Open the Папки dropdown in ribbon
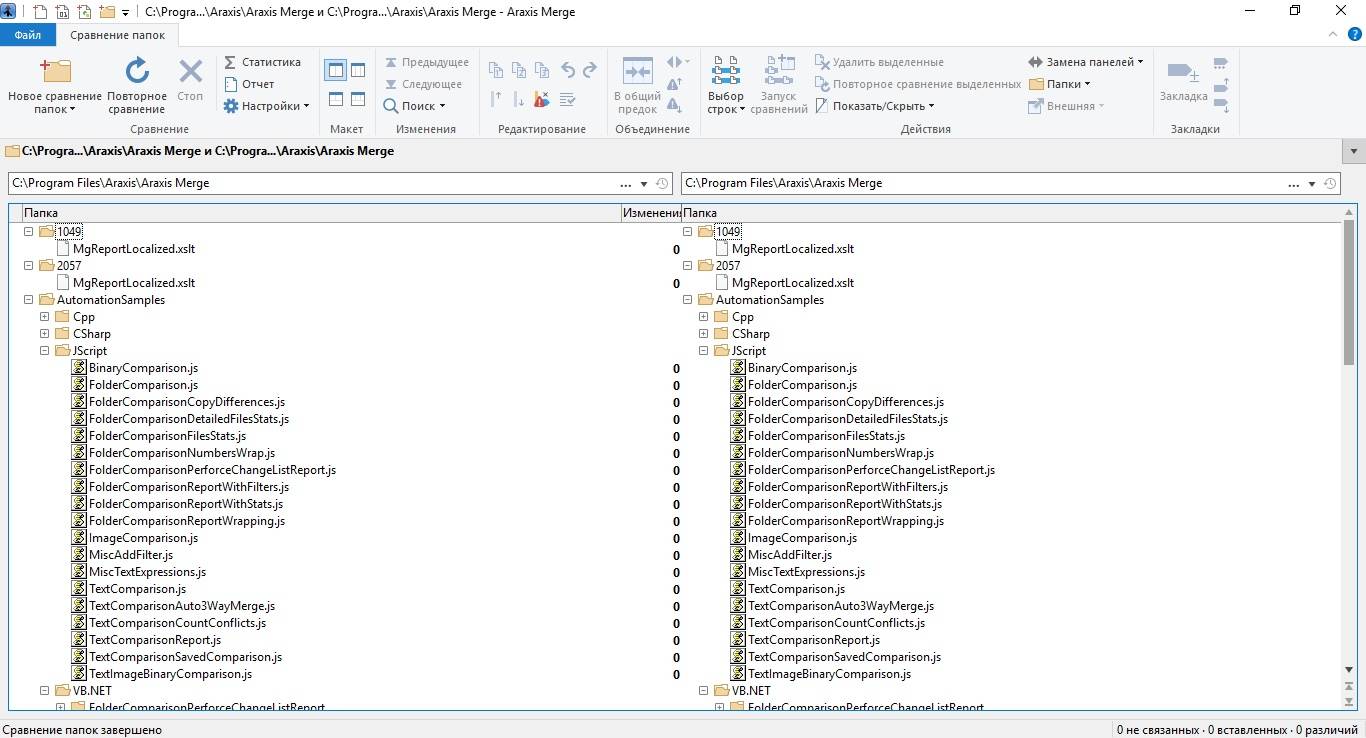 click(1060, 84)
